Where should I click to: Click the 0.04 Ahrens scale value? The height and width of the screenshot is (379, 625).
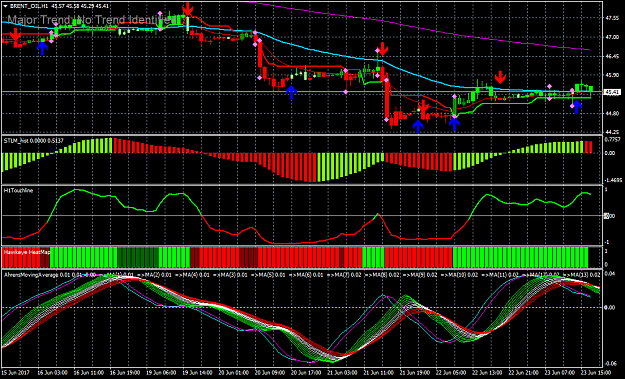[x=611, y=273]
